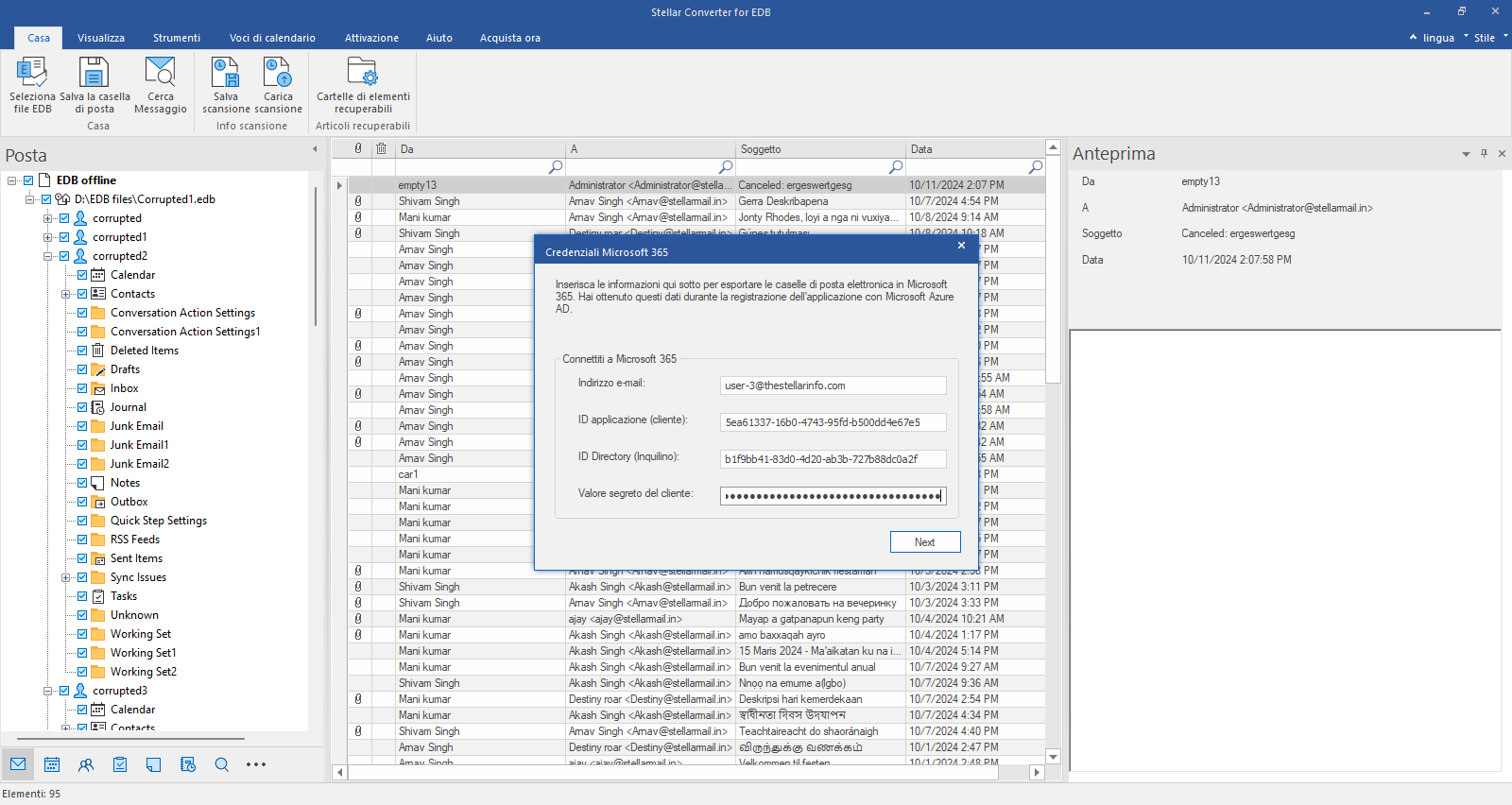1512x805 pixels.
Task: Open more options ellipsis in bottom bar
Action: click(x=256, y=764)
